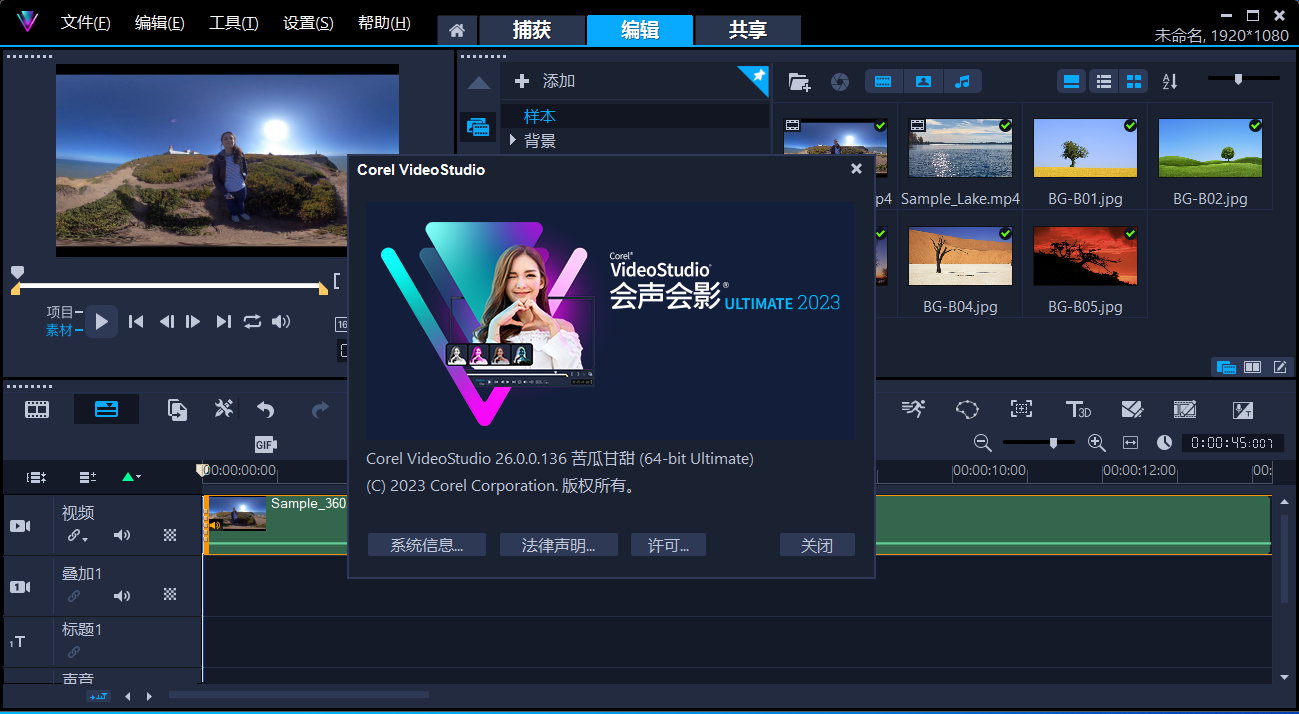This screenshot has width=1299, height=714.
Task: Toggle showing audio files in library
Action: (x=962, y=82)
